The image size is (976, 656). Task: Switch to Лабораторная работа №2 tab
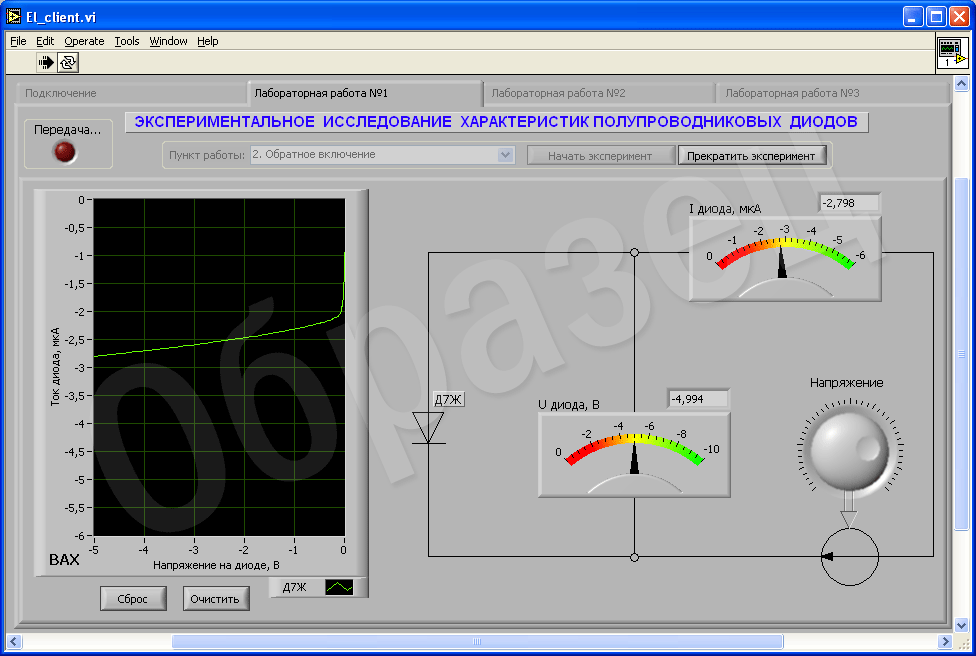pyautogui.click(x=599, y=93)
